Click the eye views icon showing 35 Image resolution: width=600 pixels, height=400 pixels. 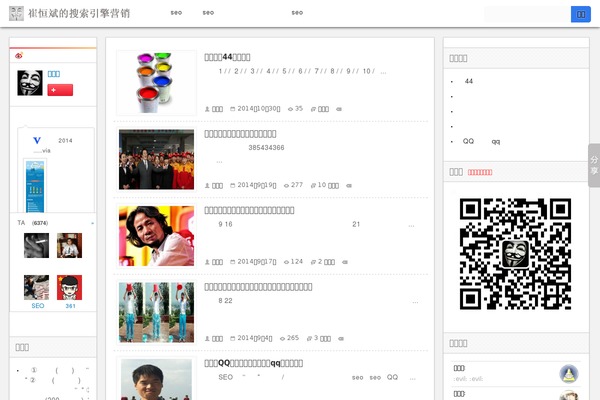[x=290, y=109]
